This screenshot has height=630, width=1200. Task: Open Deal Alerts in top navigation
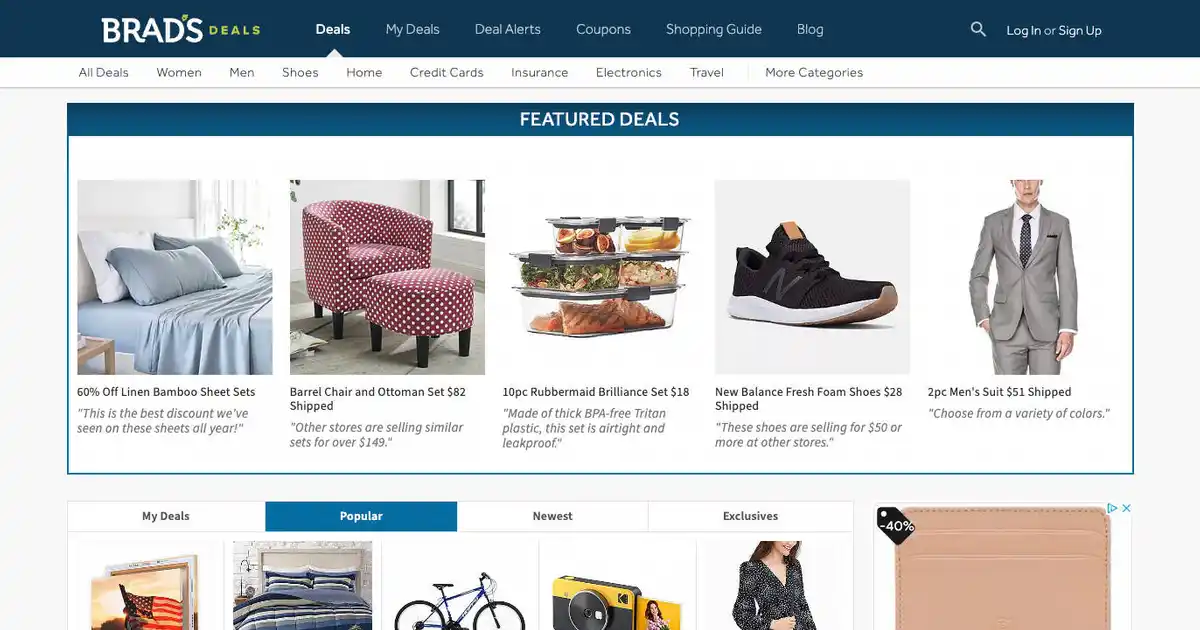508,29
